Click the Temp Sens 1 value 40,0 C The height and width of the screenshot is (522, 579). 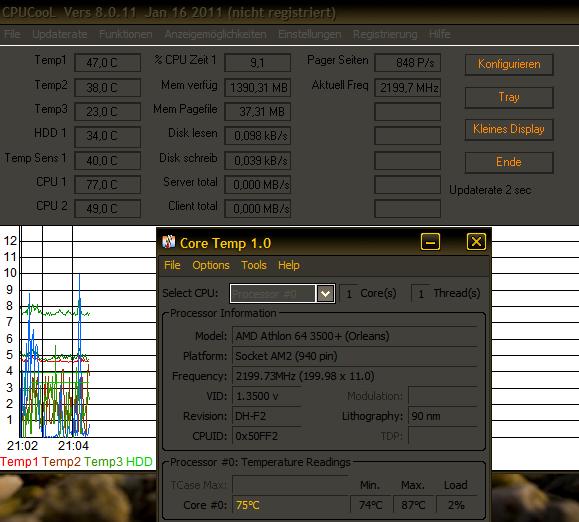tap(107, 161)
